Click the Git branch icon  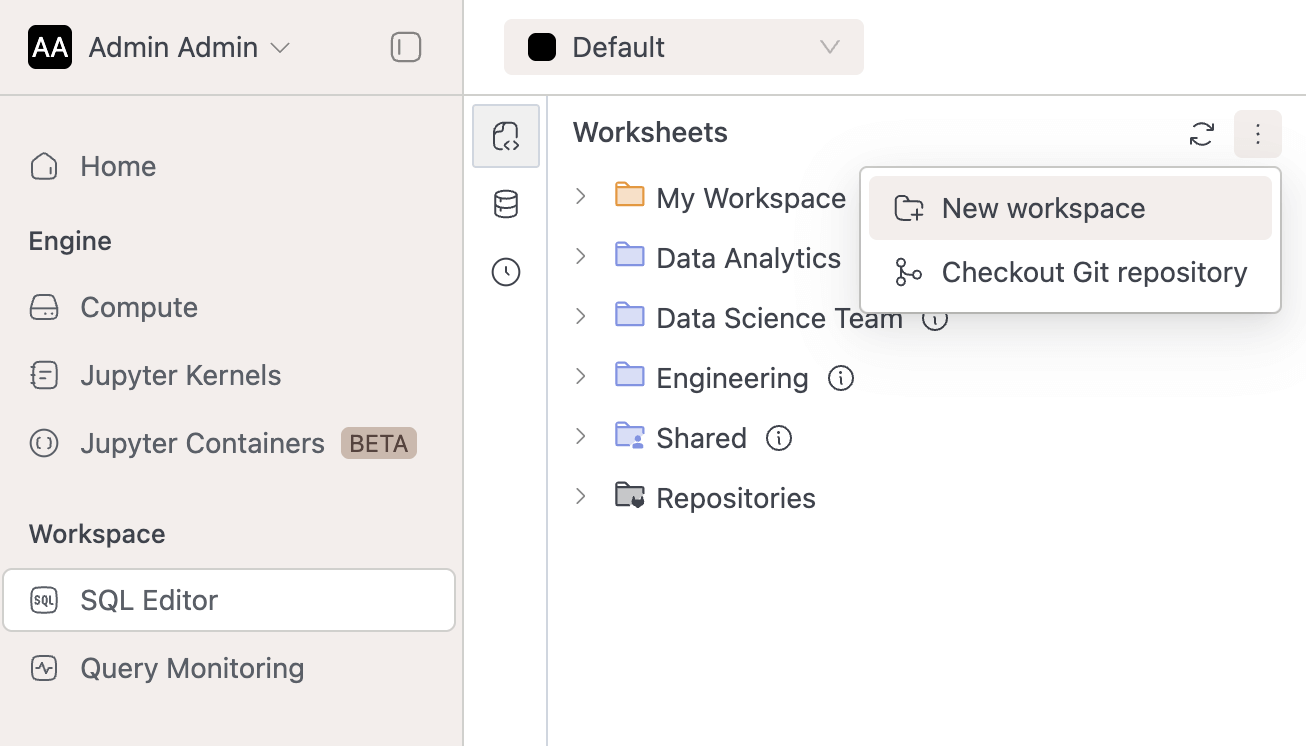[909, 272]
